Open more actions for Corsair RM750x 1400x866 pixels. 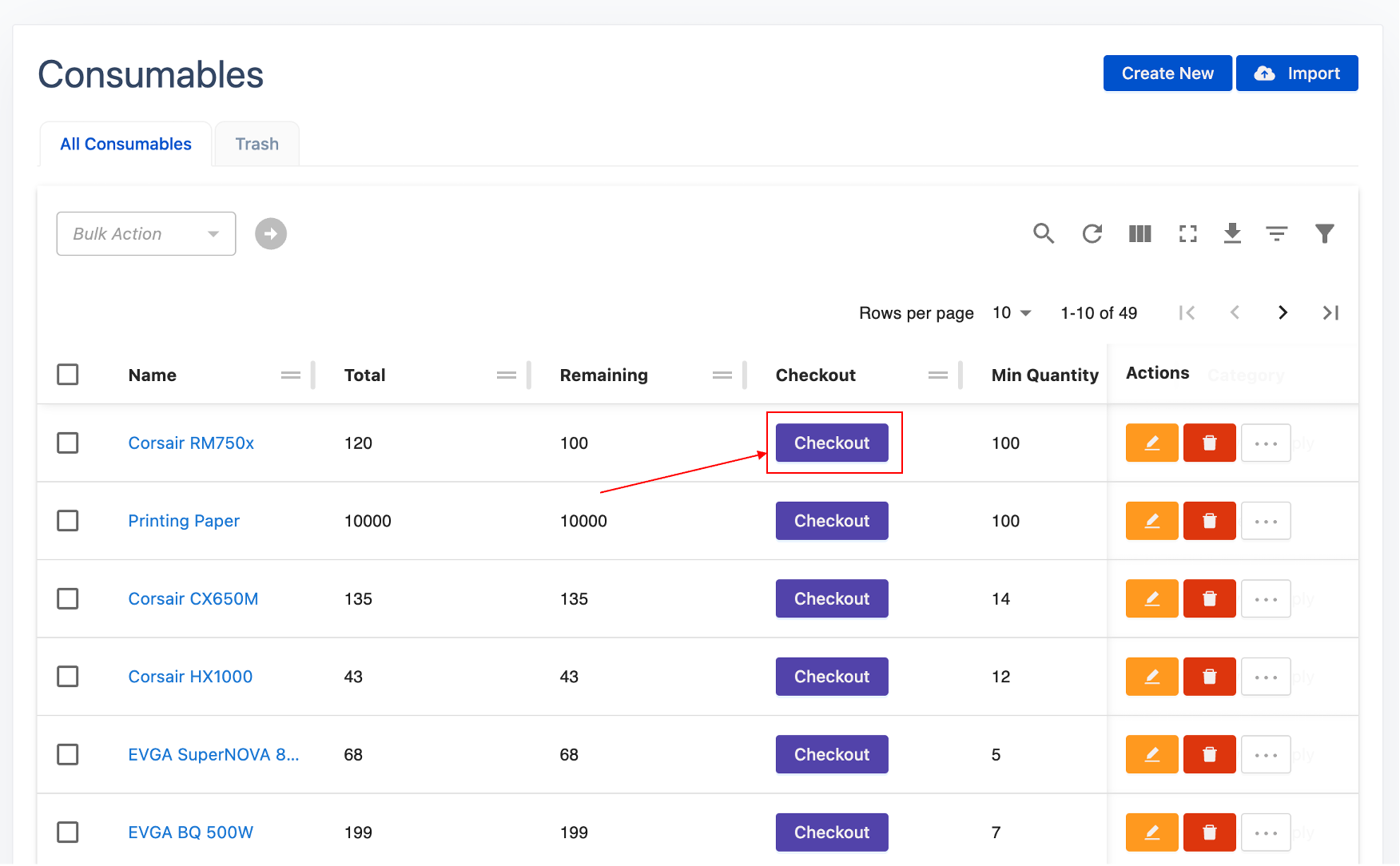click(x=1266, y=443)
